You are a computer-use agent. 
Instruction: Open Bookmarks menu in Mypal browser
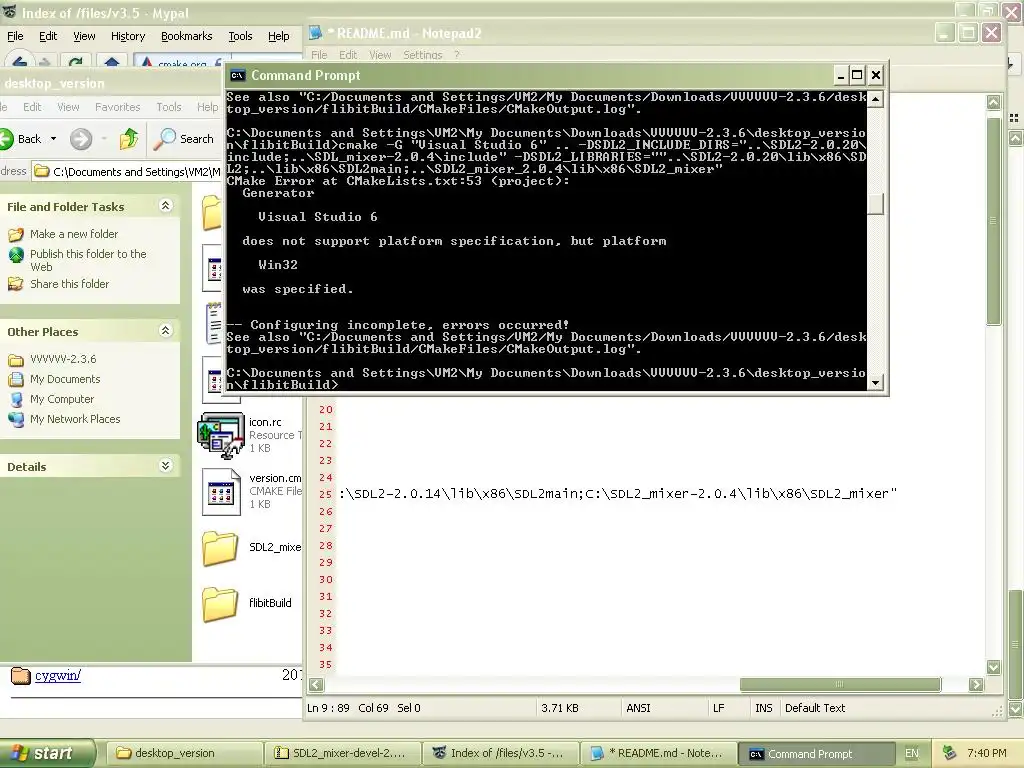[x=186, y=36]
